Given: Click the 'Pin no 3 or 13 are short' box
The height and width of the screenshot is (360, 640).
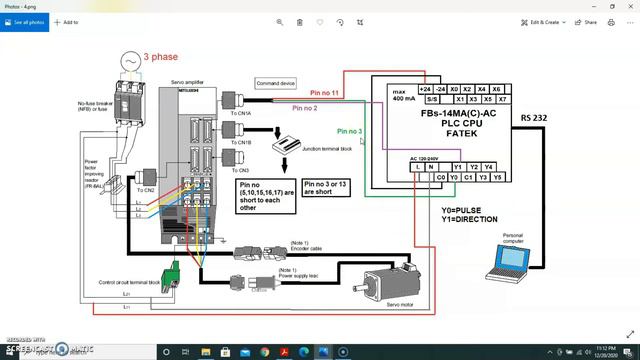Looking at the screenshot, I should (326, 188).
